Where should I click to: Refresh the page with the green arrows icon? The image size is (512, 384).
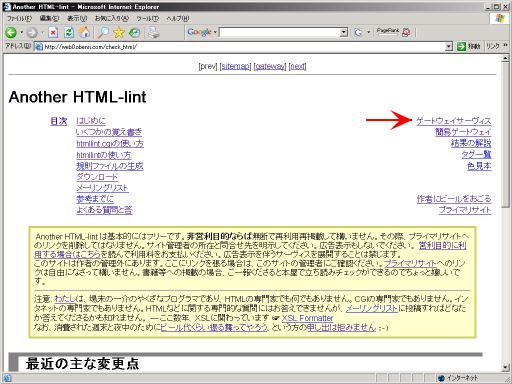(x=69, y=32)
